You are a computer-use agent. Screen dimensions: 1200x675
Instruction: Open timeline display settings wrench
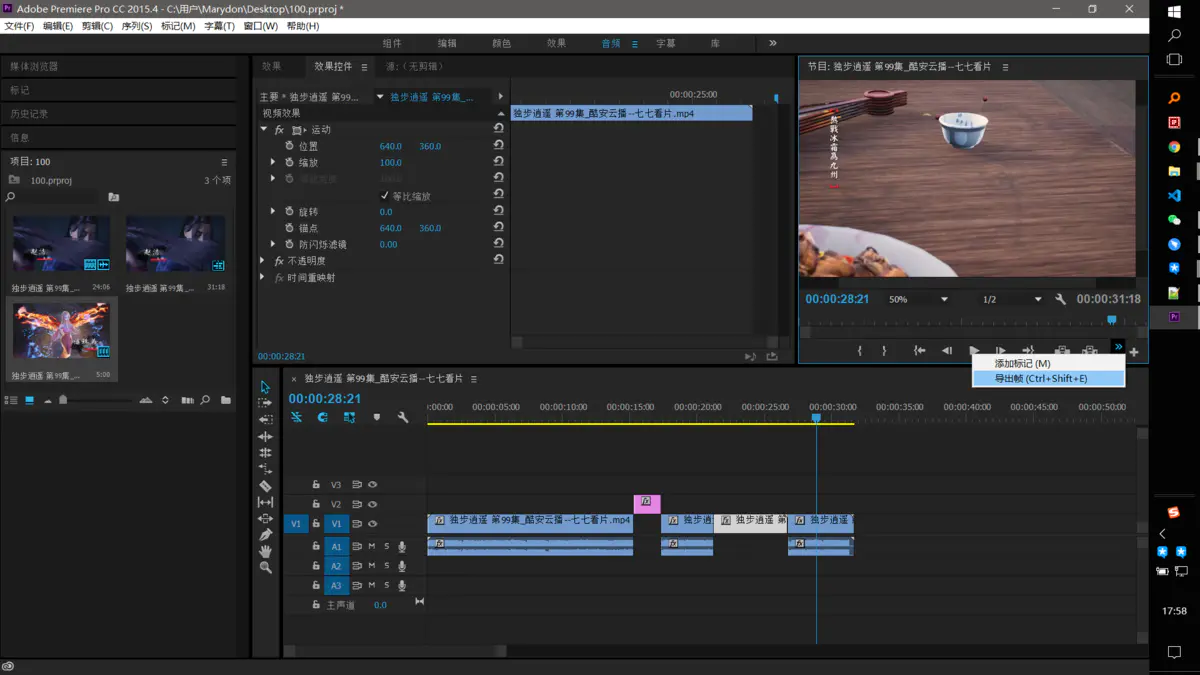click(403, 417)
